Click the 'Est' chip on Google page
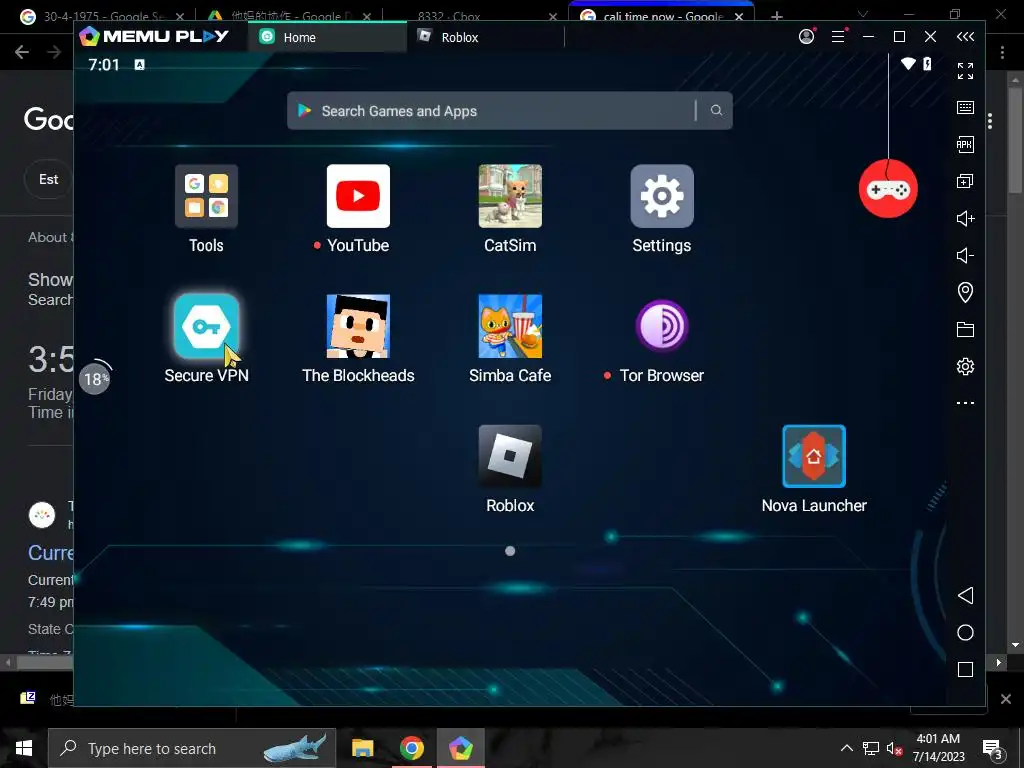This screenshot has height=768, width=1024. [x=48, y=179]
